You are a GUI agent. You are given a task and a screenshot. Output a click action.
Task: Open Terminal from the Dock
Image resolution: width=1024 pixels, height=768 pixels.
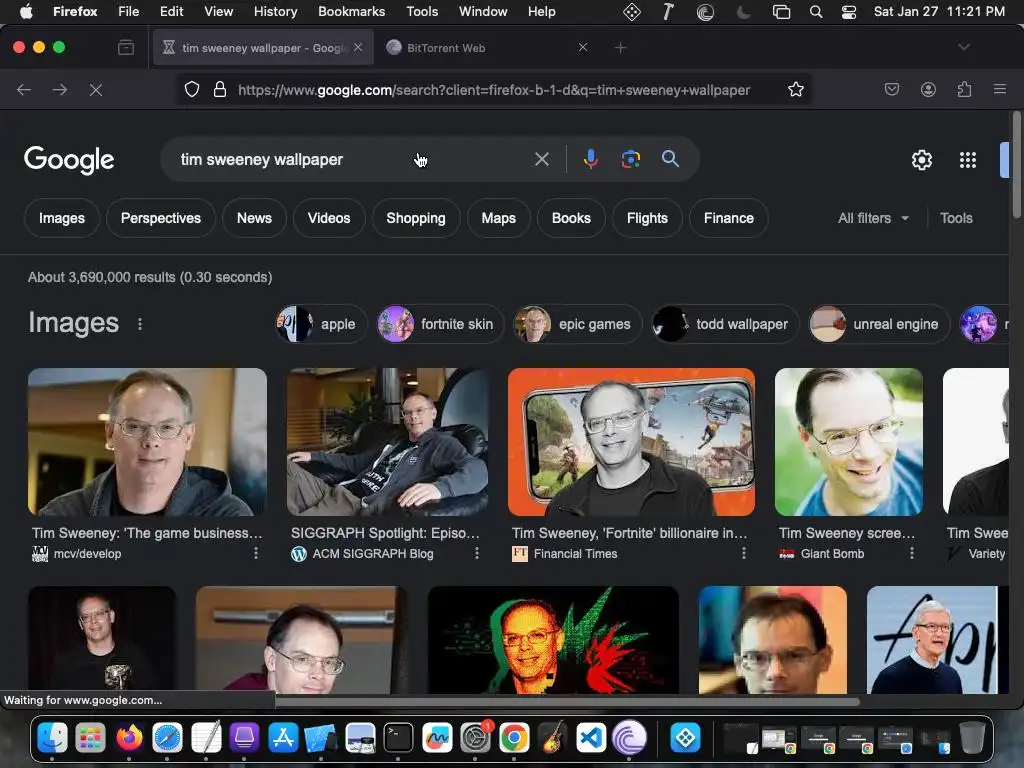coord(398,738)
